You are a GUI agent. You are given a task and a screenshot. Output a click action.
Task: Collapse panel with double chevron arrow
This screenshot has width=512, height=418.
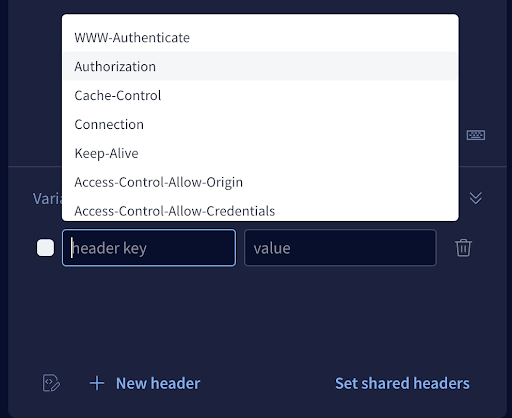click(x=476, y=198)
